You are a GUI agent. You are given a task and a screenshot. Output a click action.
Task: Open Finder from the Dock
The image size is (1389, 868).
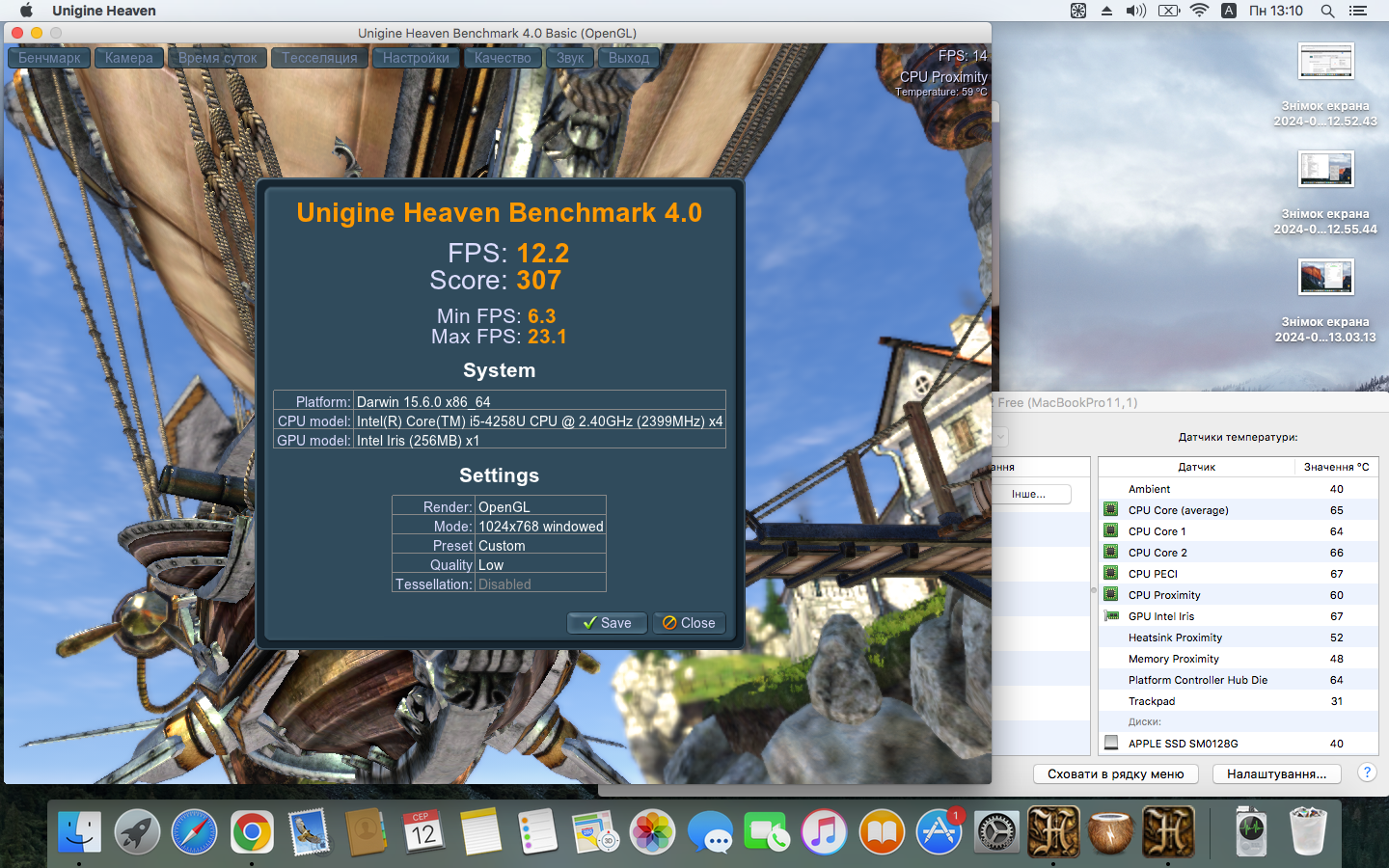(79, 831)
